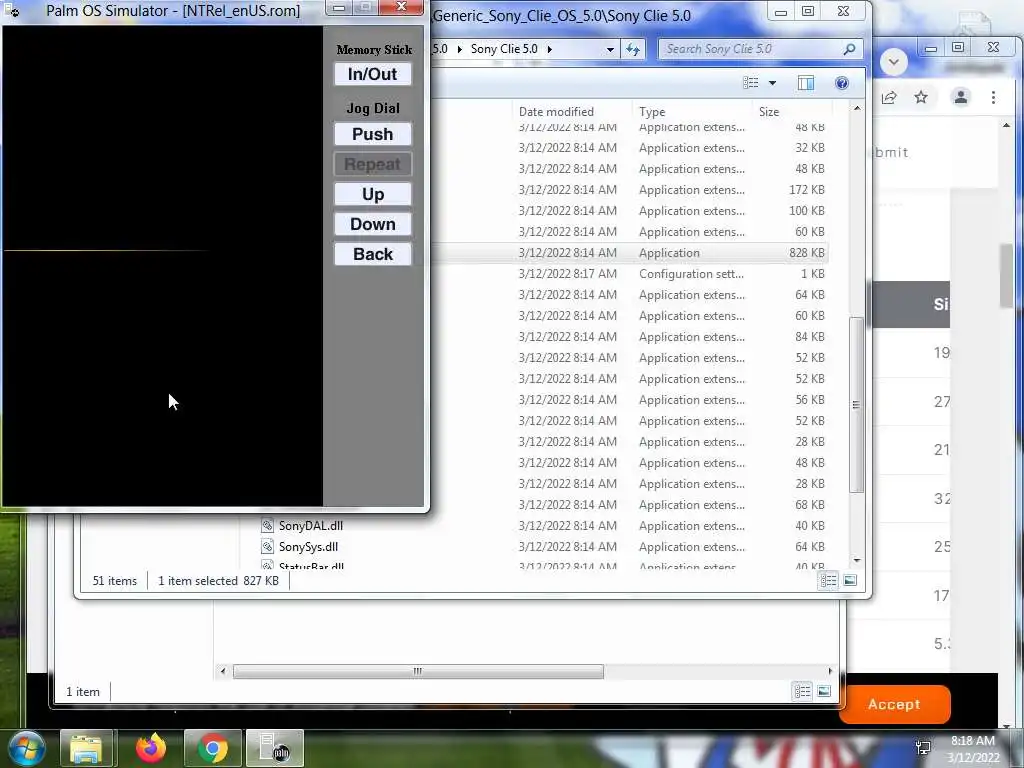This screenshot has height=768, width=1024.
Task: Click the 172 KB size cell
Action: tap(807, 190)
